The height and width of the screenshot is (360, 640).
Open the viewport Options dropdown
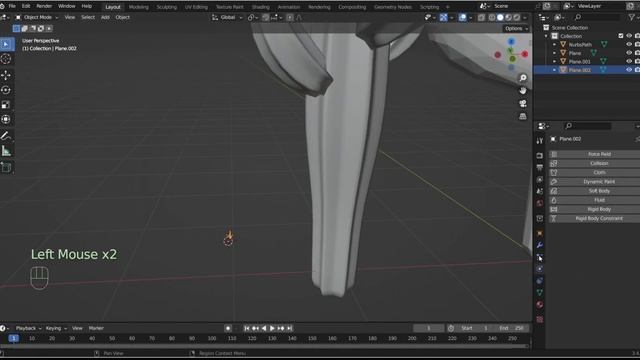[x=516, y=29]
